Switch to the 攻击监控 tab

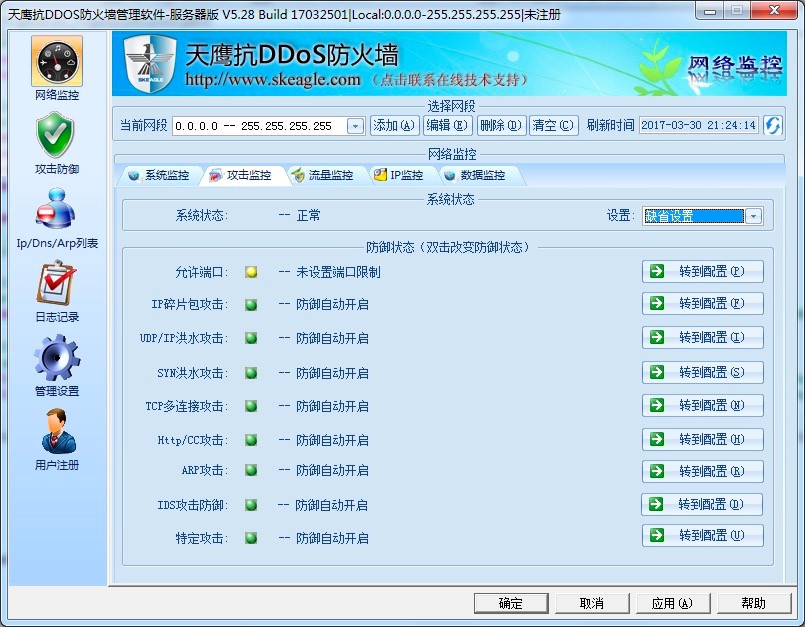(x=243, y=176)
